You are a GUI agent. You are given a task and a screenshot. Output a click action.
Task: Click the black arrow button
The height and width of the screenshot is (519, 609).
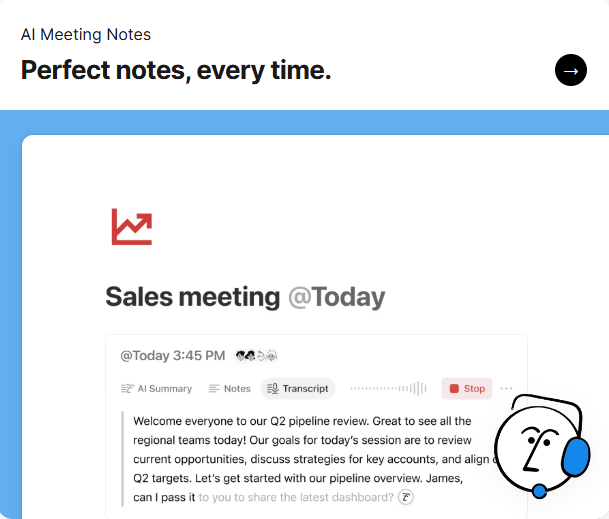(571, 71)
